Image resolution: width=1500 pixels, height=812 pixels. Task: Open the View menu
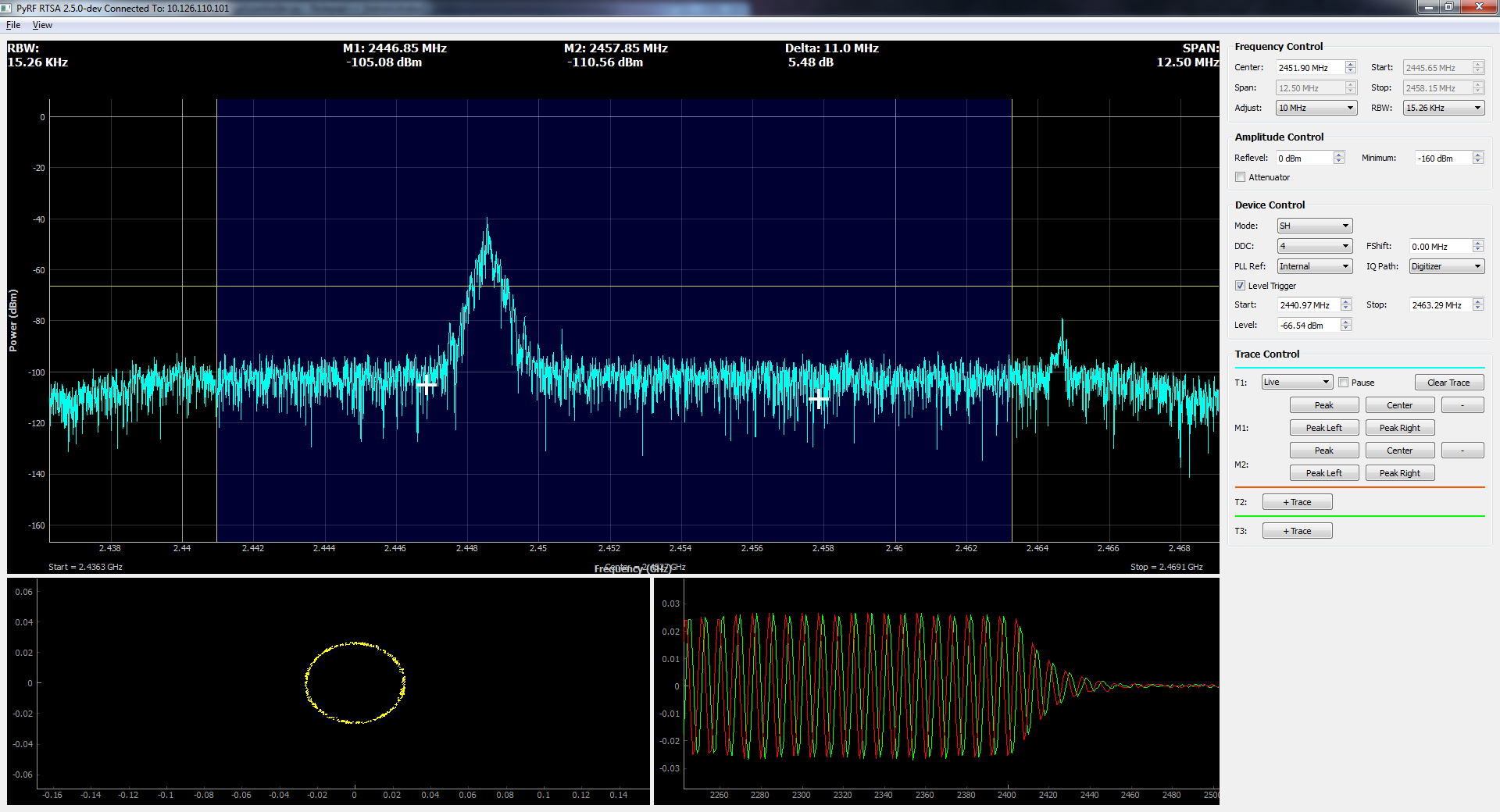point(42,24)
